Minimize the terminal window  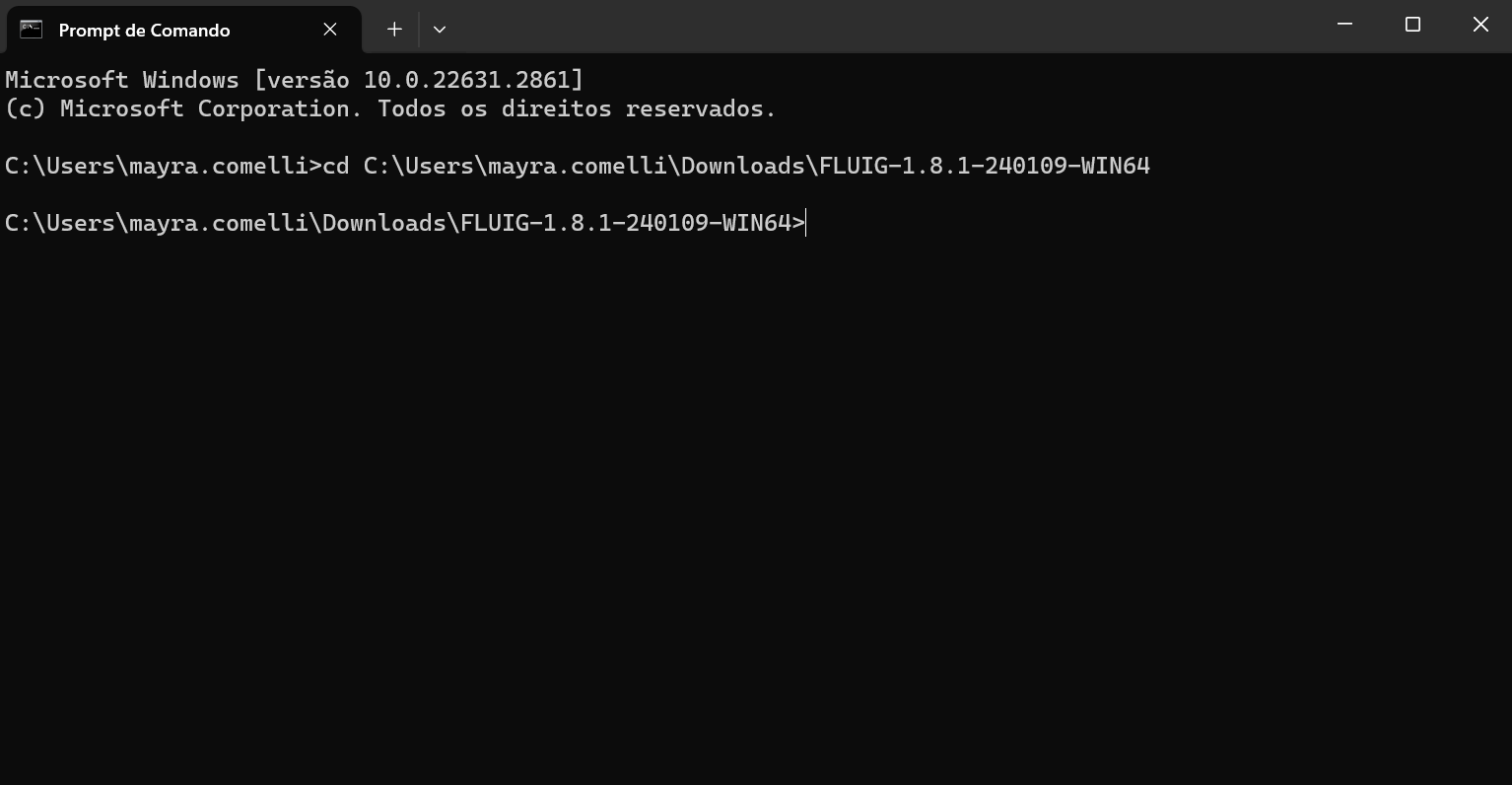(1344, 25)
